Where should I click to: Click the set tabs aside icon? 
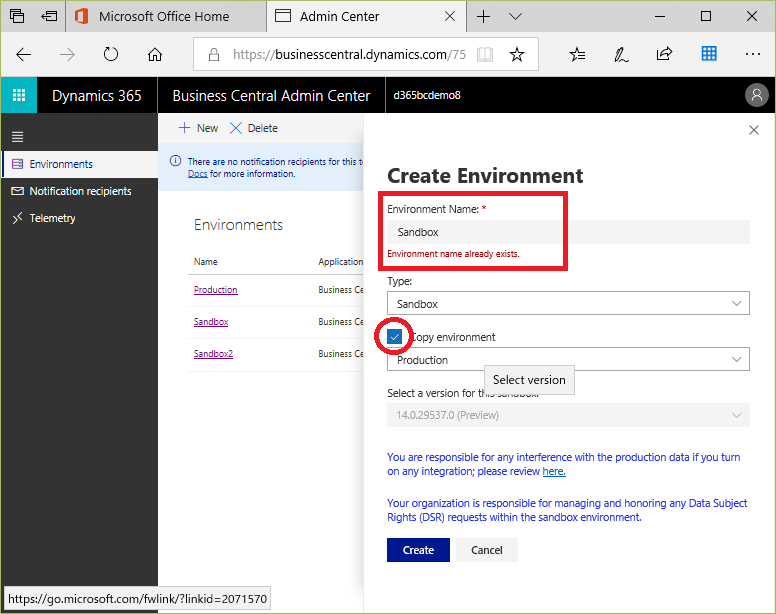pyautogui.click(x=49, y=16)
